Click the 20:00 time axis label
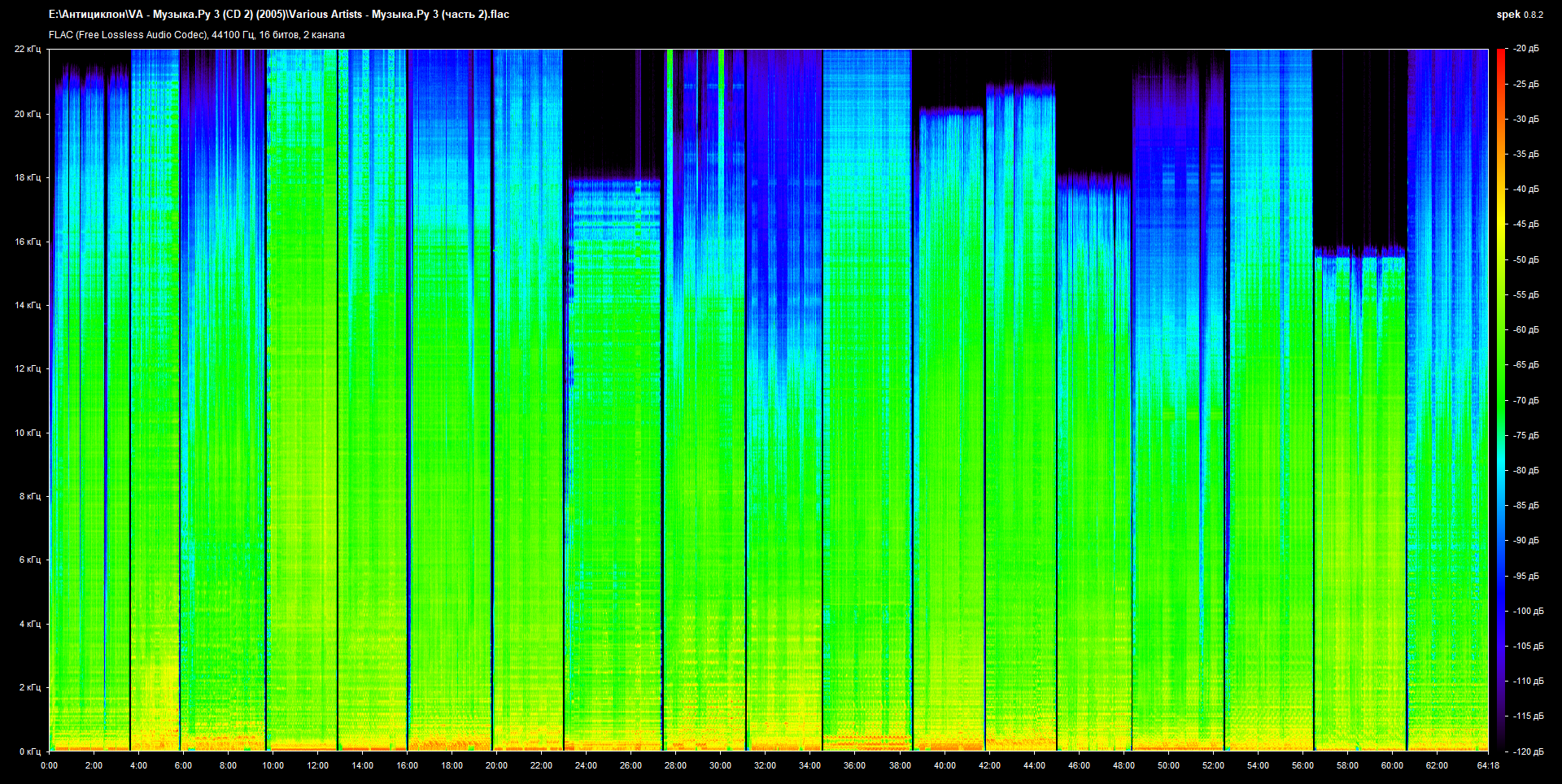Viewport: 1562px width, 784px height. (x=496, y=765)
